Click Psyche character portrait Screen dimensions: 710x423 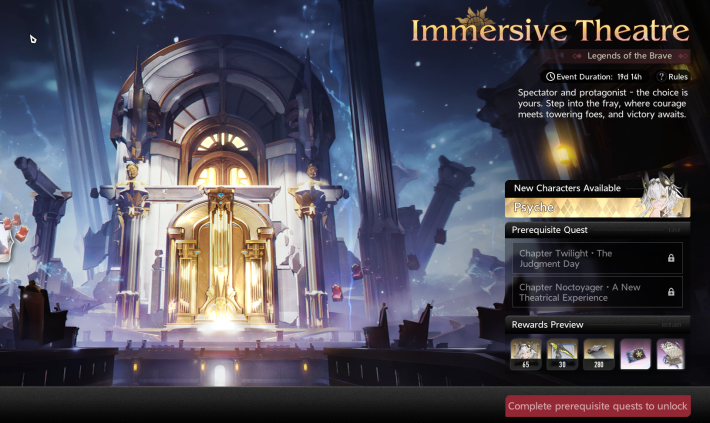pyautogui.click(x=662, y=193)
